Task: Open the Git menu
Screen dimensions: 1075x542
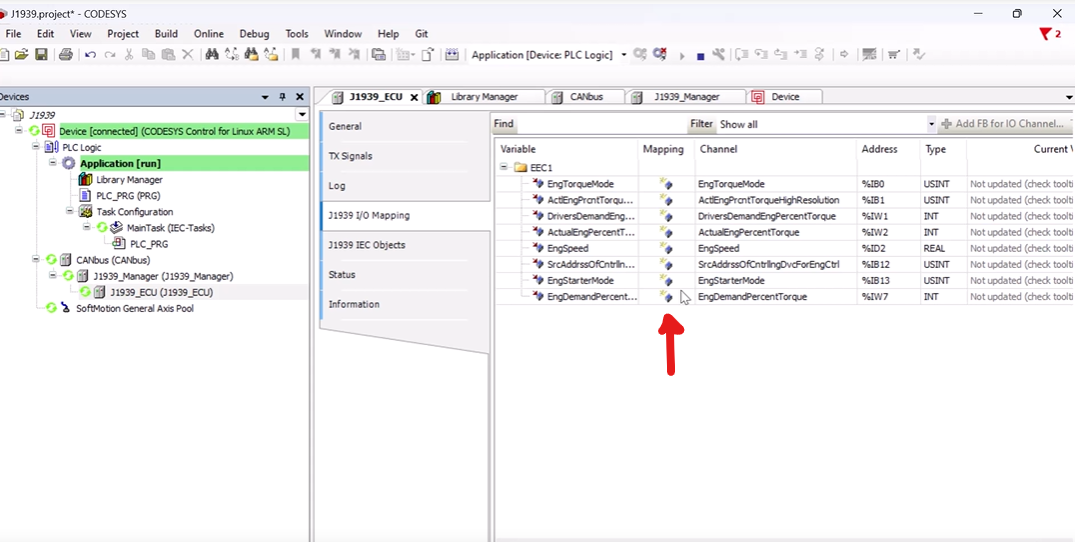Action: click(x=422, y=34)
